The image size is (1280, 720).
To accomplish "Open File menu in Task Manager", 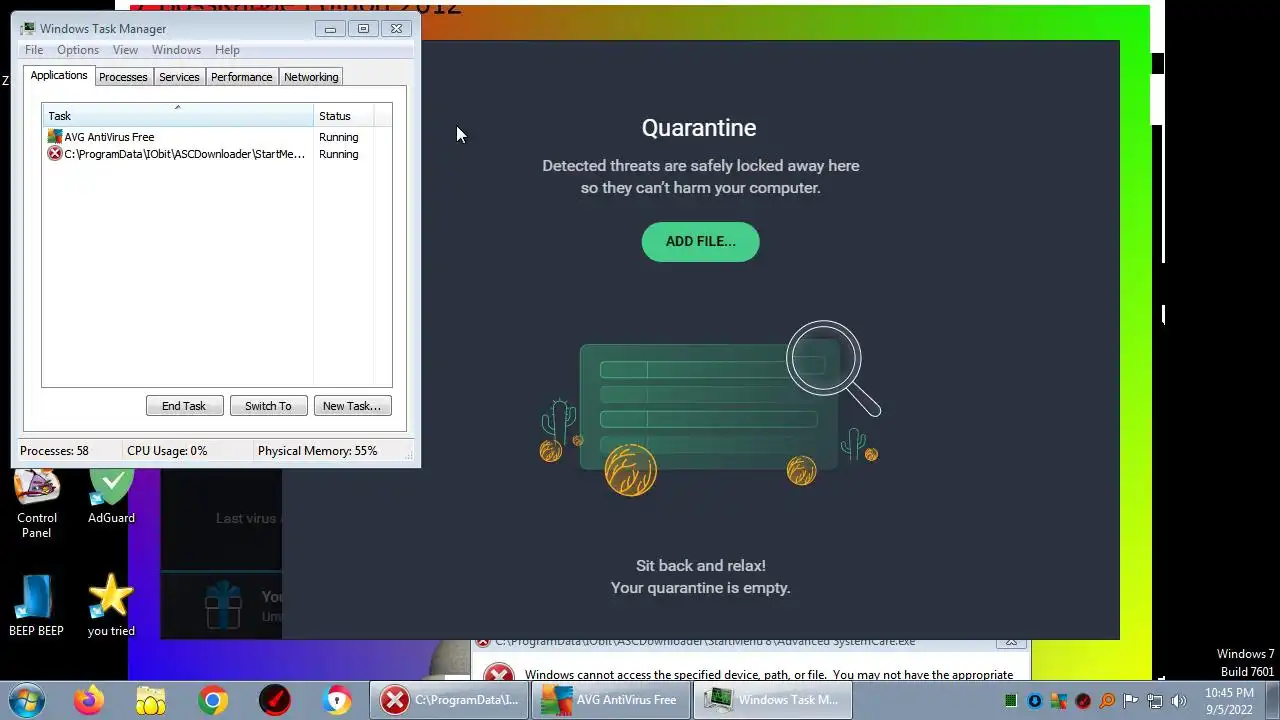I will [34, 50].
